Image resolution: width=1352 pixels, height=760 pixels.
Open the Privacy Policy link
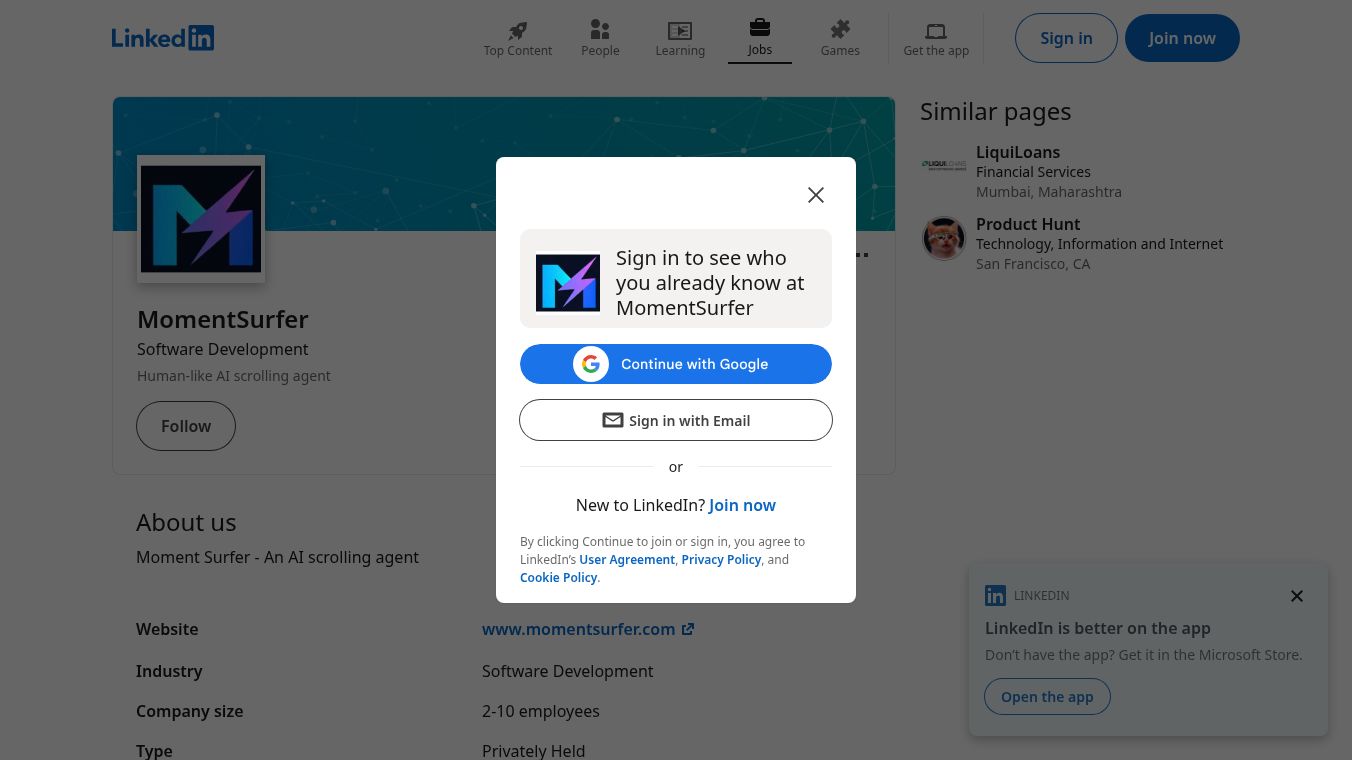coord(721,560)
